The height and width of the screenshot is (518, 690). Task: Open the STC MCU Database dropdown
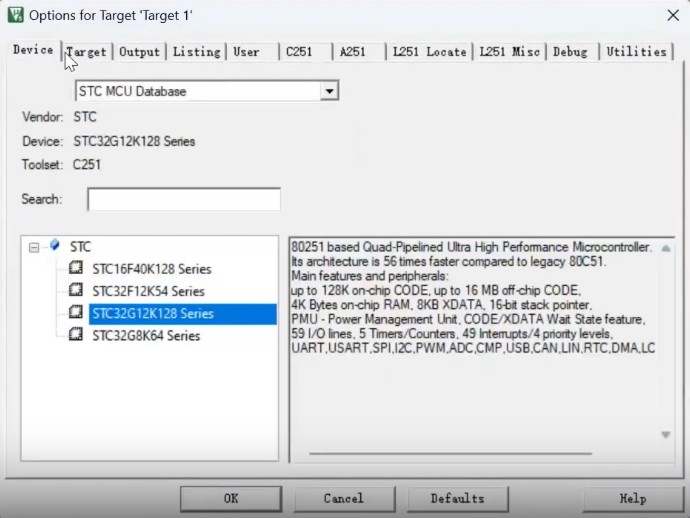pyautogui.click(x=328, y=91)
